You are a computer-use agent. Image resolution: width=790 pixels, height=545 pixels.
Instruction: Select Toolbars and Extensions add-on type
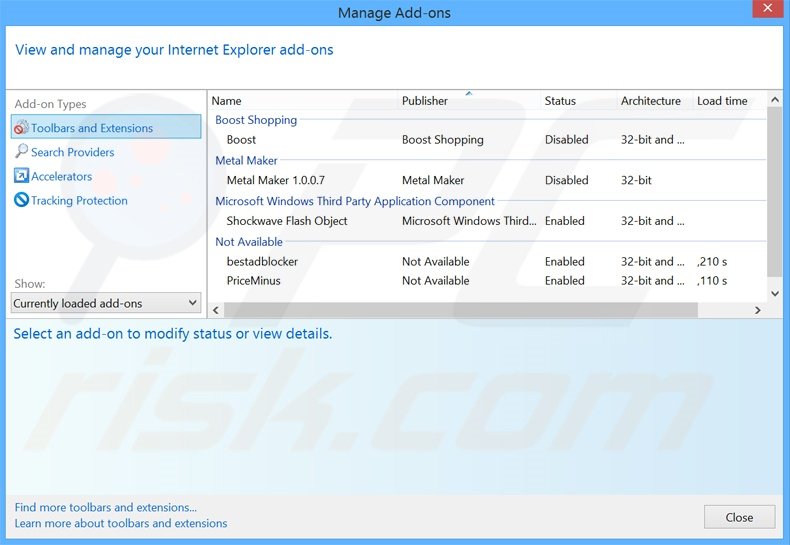point(106,127)
